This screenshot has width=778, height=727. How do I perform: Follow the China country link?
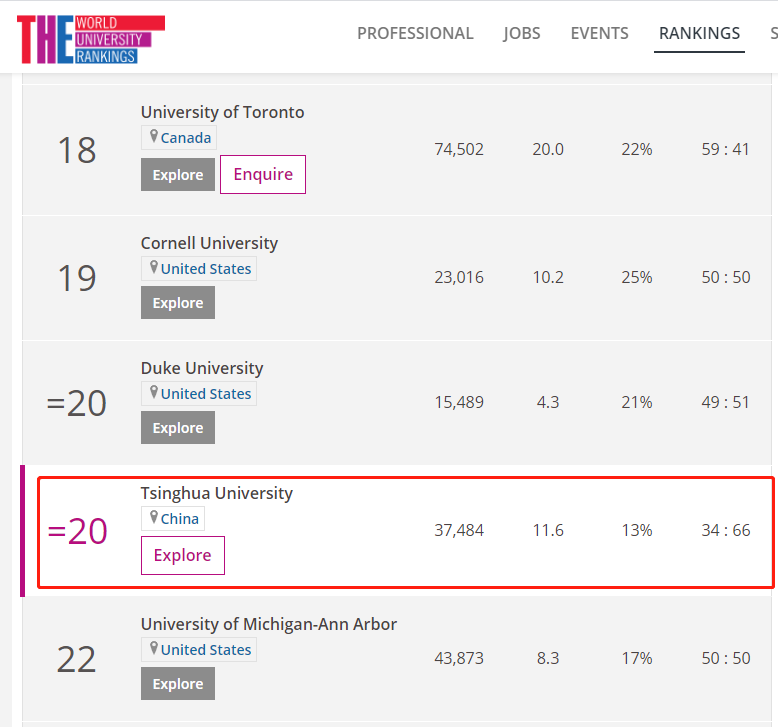180,519
